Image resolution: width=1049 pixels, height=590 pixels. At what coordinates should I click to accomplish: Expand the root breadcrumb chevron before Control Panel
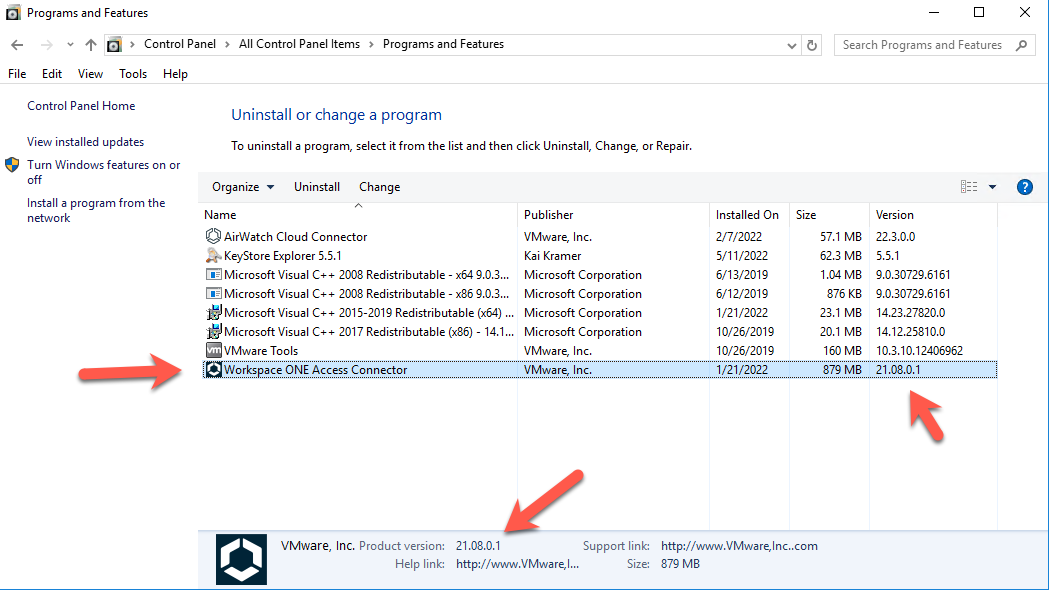tap(132, 44)
